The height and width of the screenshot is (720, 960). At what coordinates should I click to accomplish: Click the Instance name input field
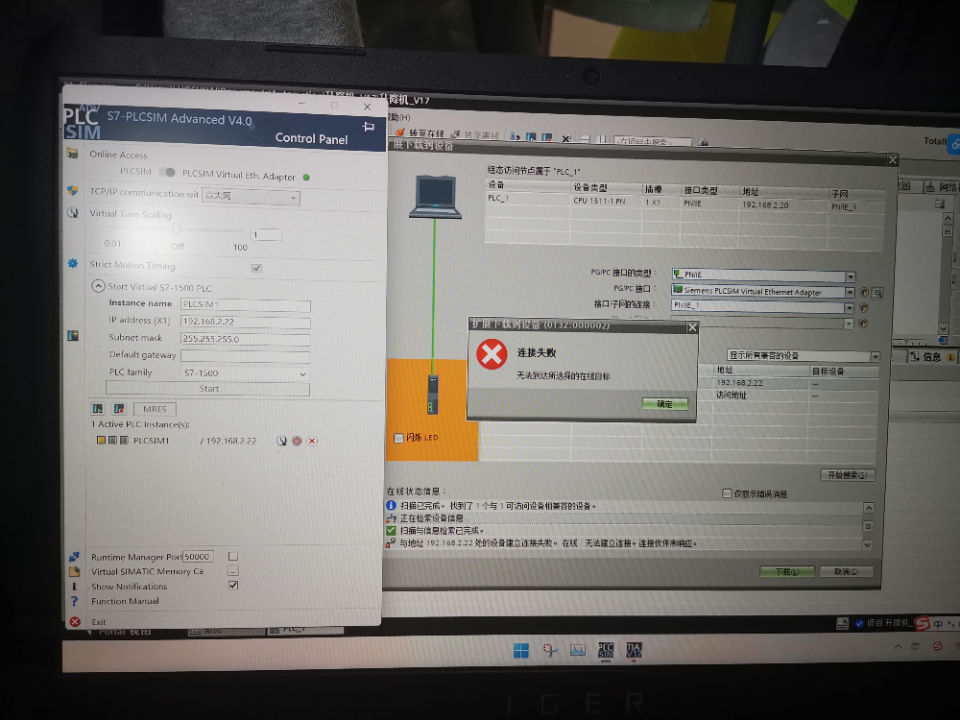pos(246,304)
